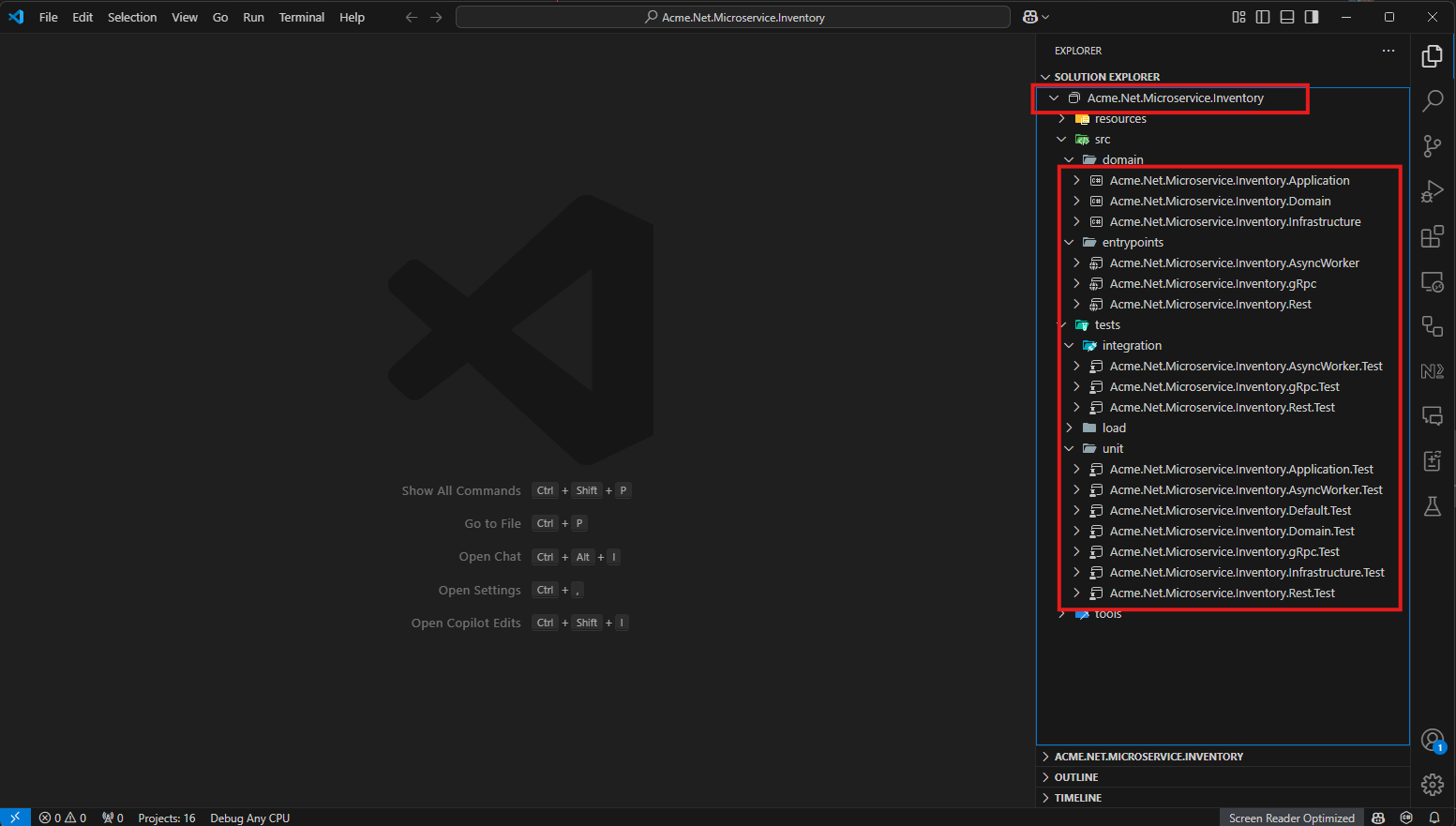Click the N2 icon in activity bar
The height and width of the screenshot is (826, 1456).
1432,371
